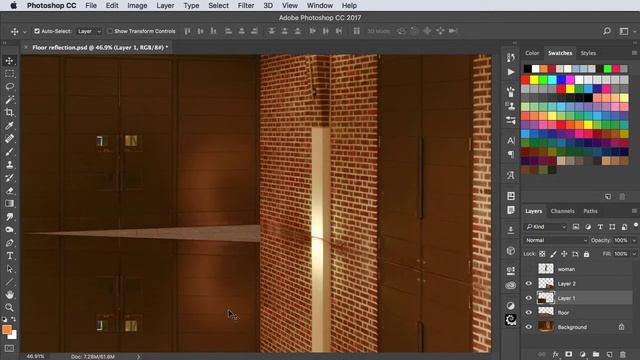Toggle Quick Mask mode icon
This screenshot has width=640, height=360.
point(9,348)
